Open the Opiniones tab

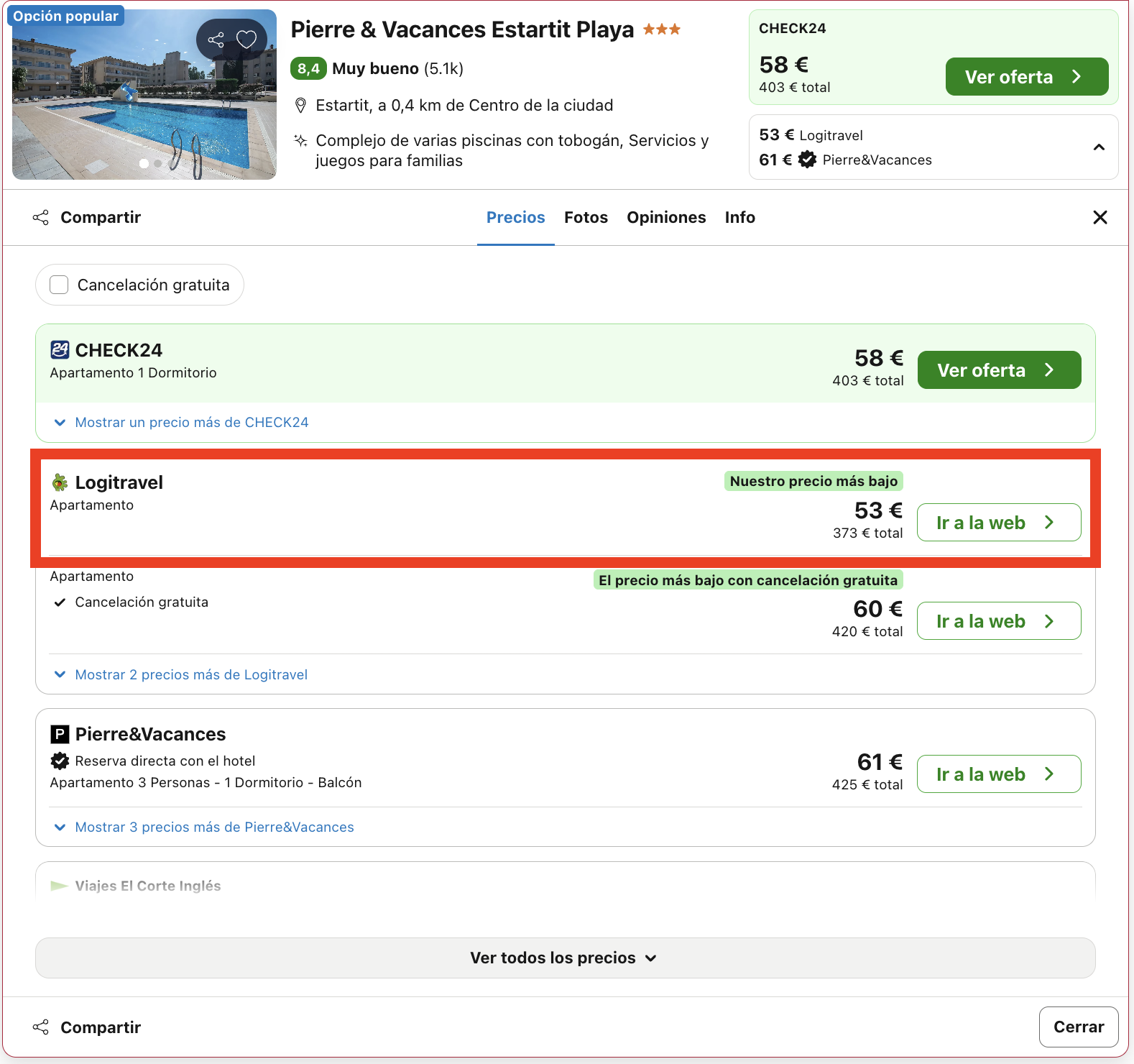pyautogui.click(x=666, y=217)
